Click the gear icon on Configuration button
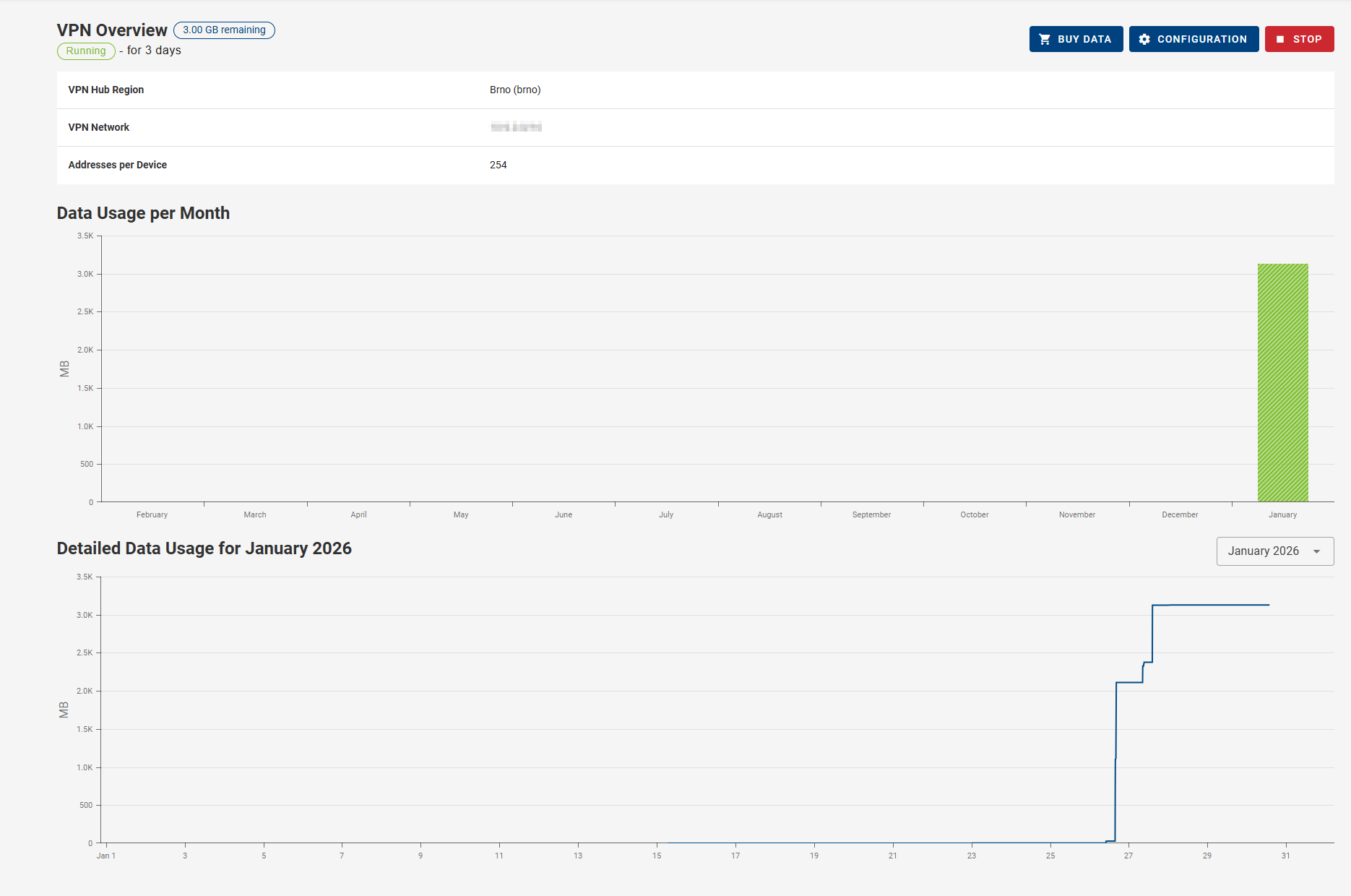 1143,38
